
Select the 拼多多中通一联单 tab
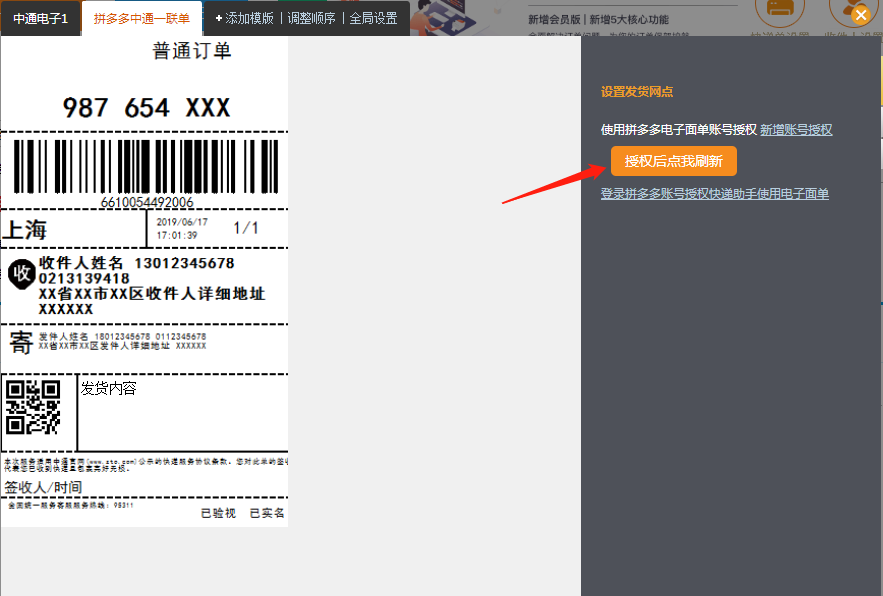(x=142, y=19)
